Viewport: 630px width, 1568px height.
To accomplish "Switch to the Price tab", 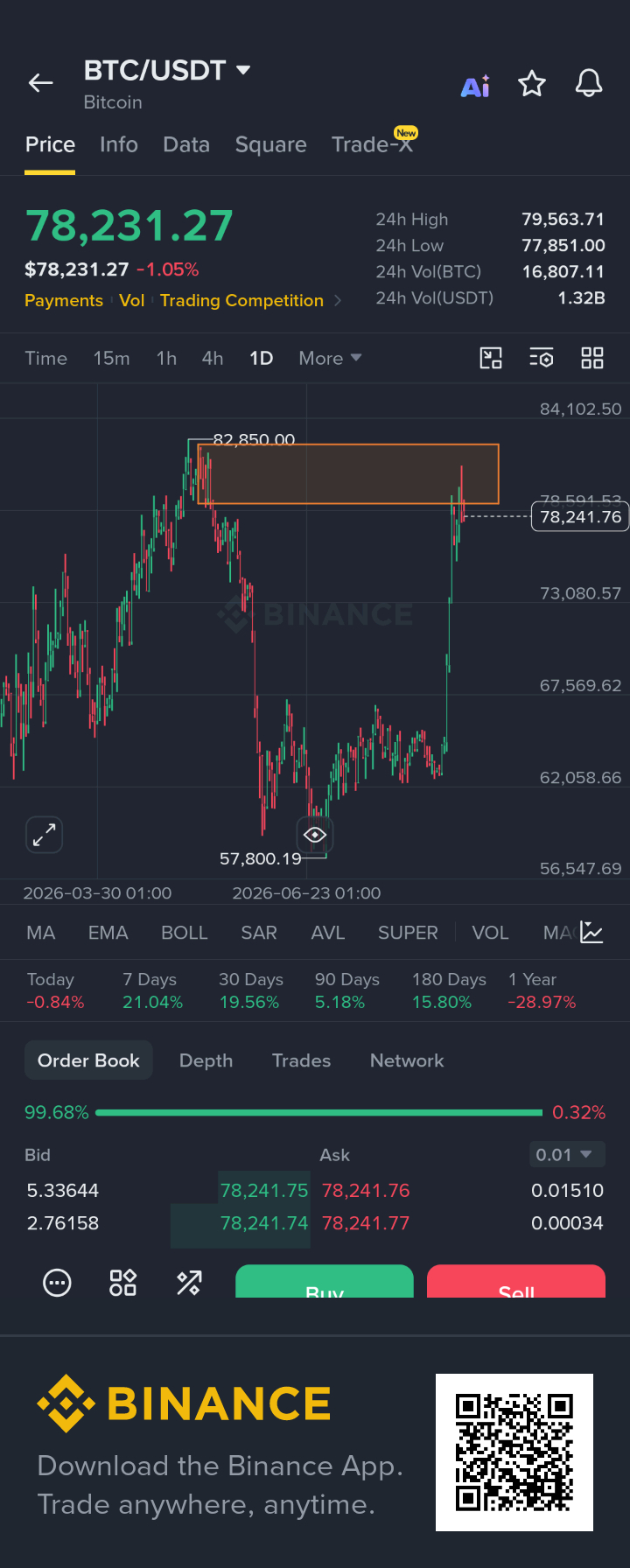I will 50,144.
